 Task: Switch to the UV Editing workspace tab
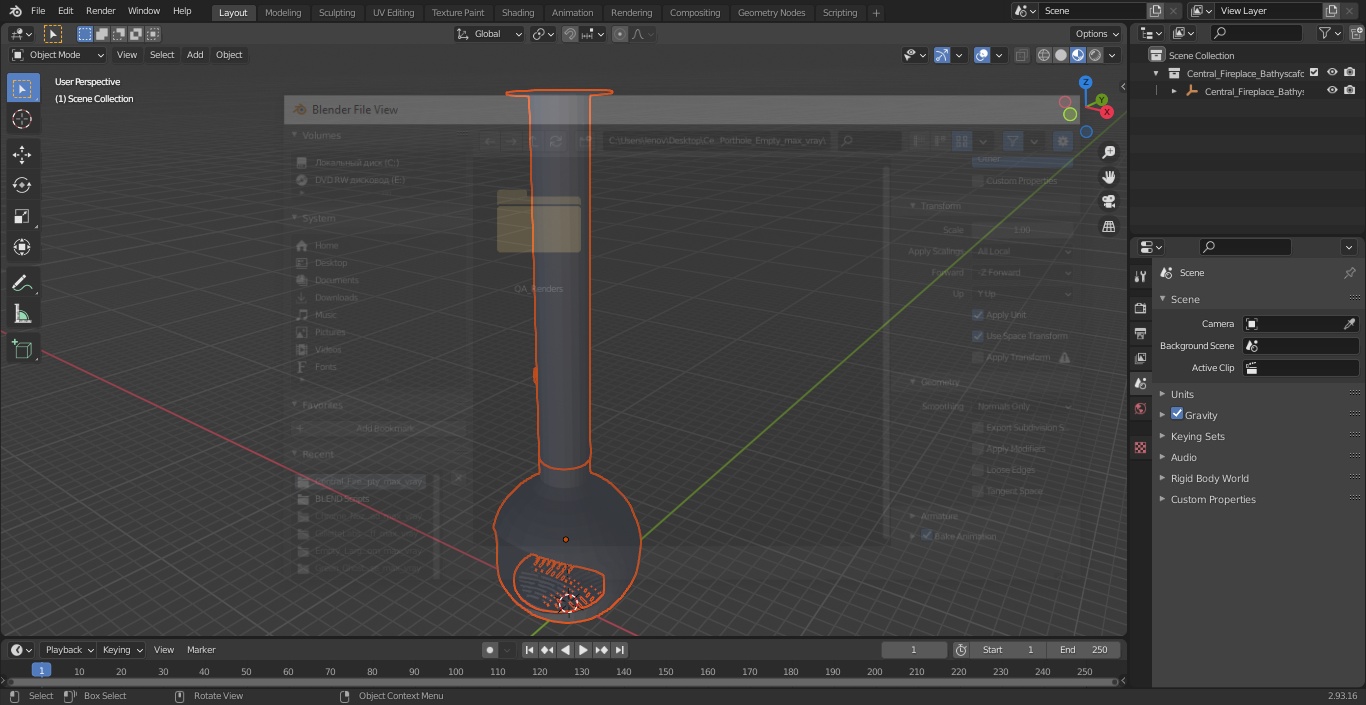(393, 12)
